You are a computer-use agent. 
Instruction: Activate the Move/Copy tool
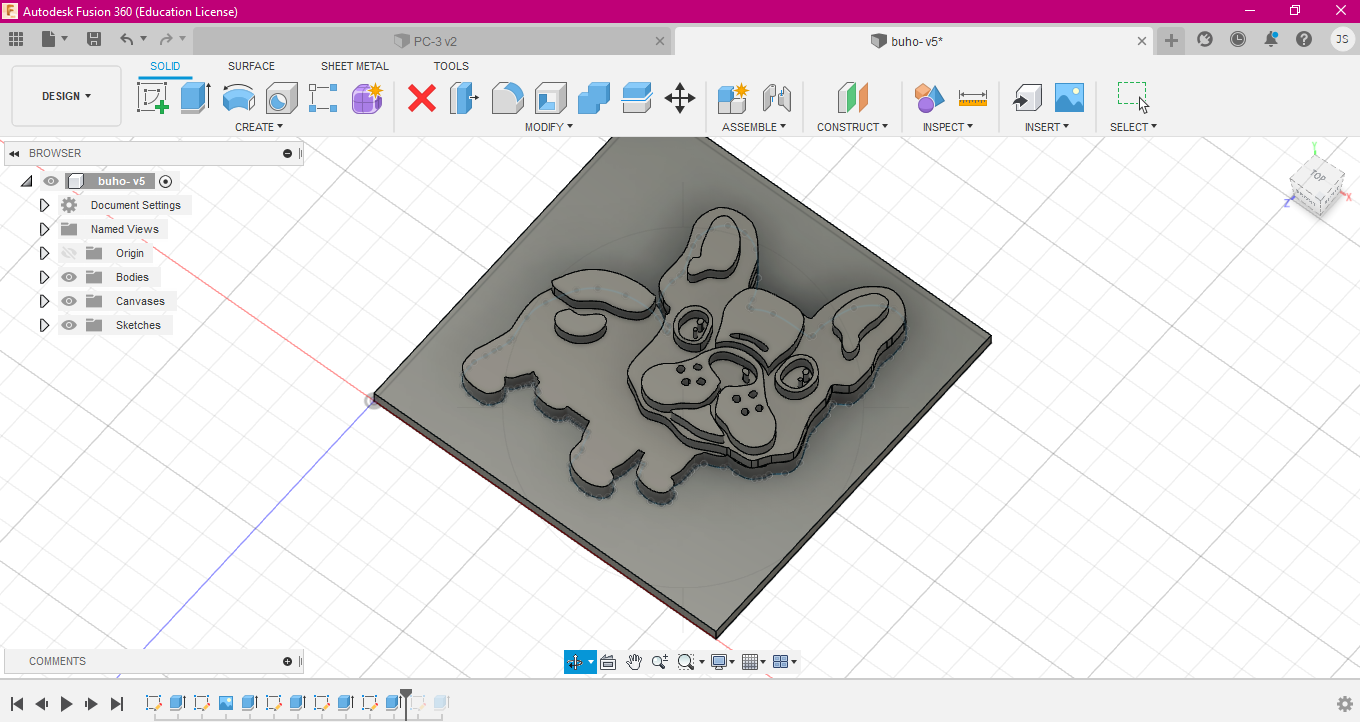click(680, 98)
